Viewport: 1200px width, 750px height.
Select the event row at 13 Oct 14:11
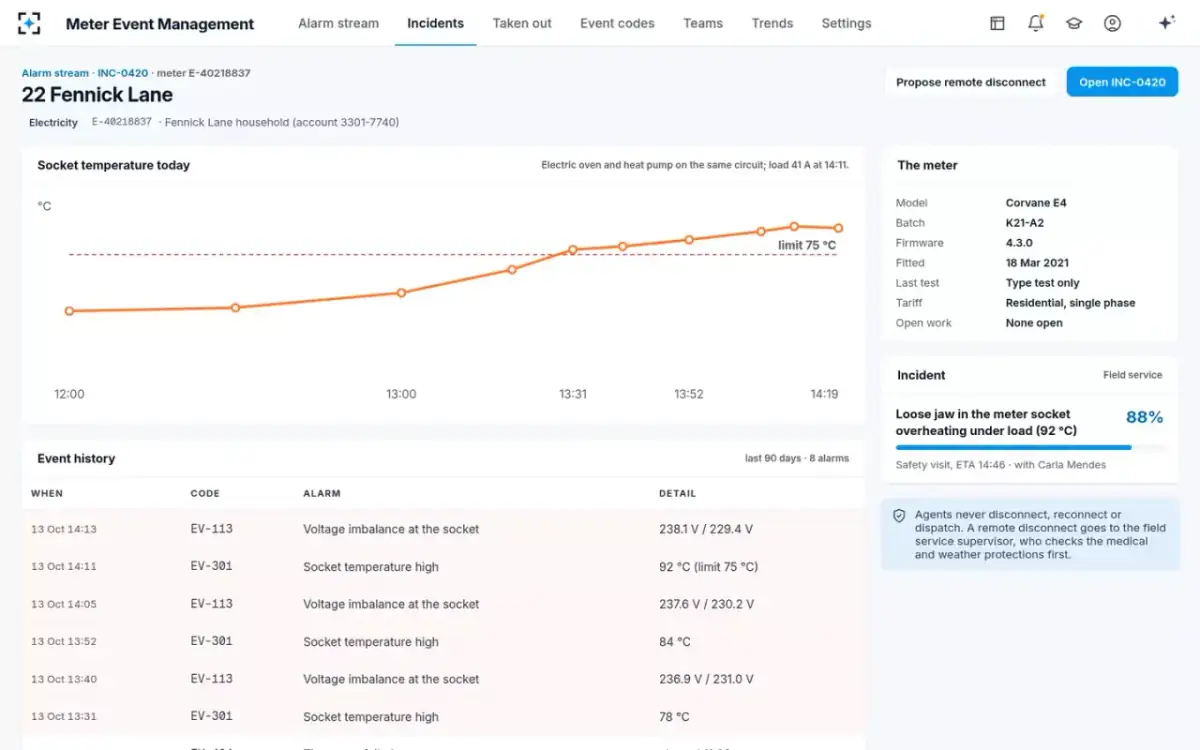pos(443,566)
